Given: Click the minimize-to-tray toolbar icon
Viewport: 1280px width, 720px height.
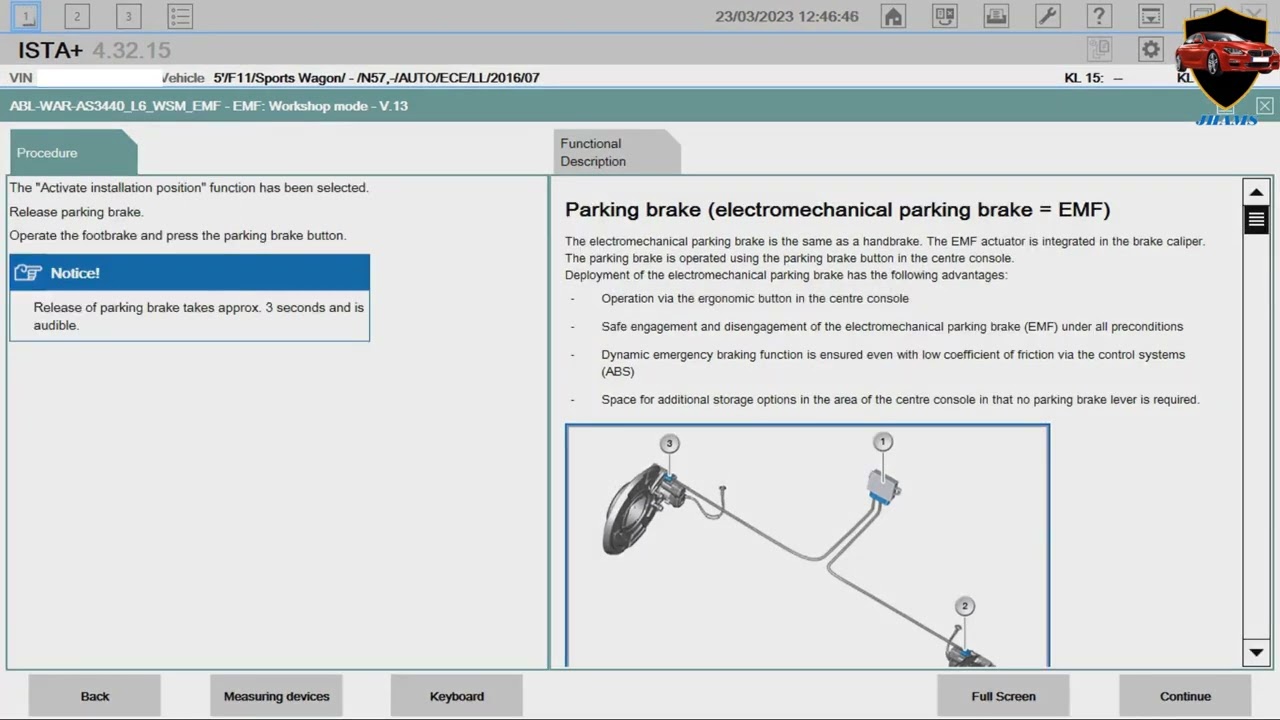Looking at the screenshot, I should click(x=1151, y=16).
